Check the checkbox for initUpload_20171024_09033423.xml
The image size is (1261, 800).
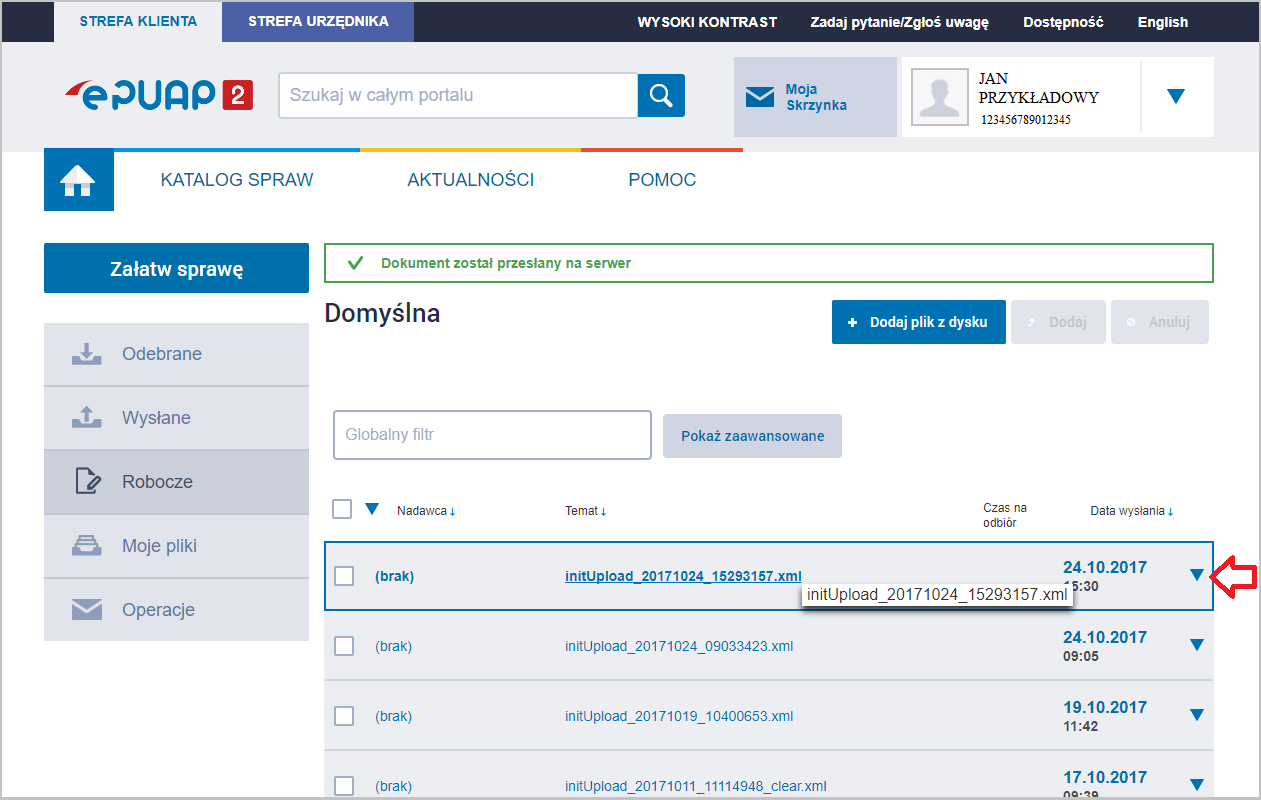344,645
